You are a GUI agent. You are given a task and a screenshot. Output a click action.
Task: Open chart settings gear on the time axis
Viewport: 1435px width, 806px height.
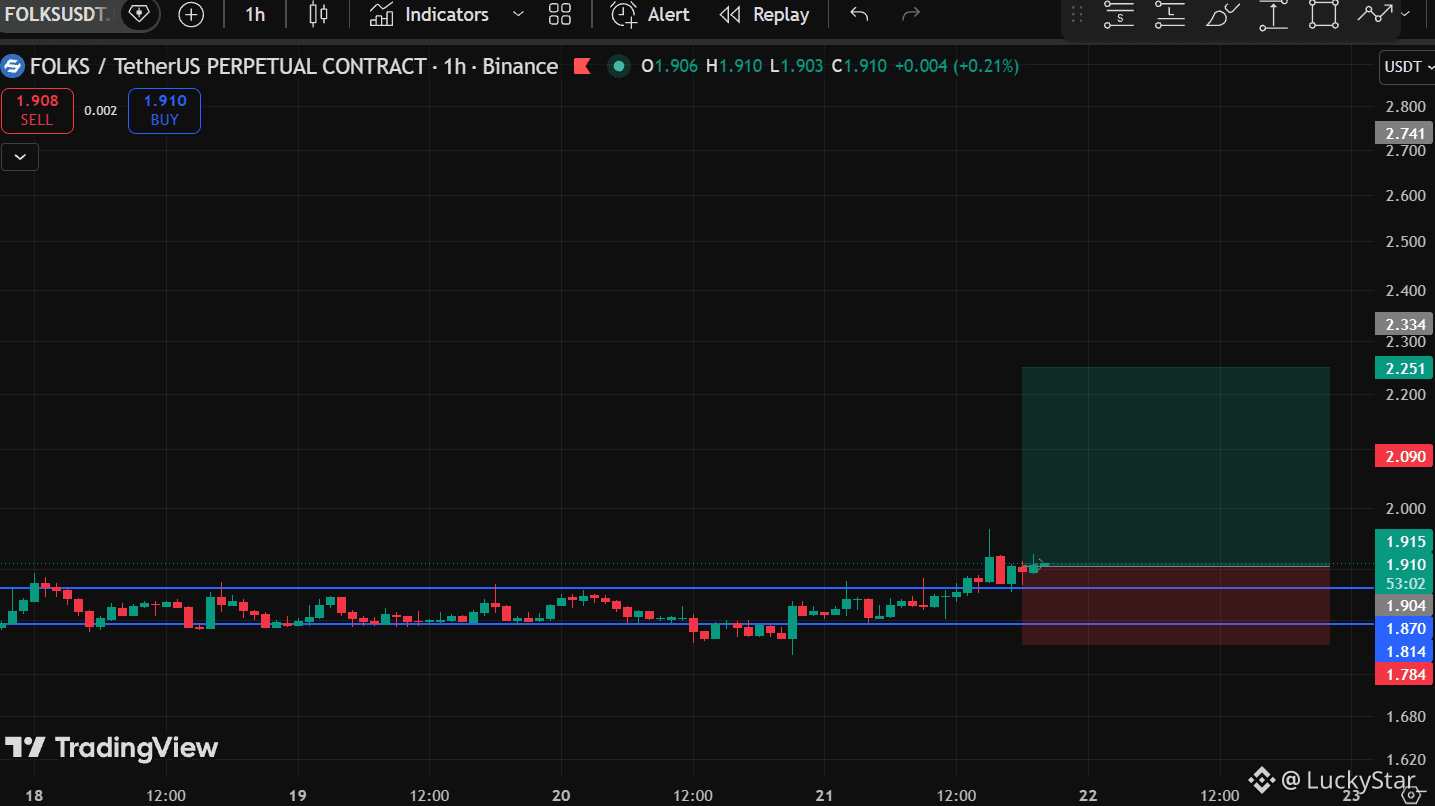point(1413,794)
